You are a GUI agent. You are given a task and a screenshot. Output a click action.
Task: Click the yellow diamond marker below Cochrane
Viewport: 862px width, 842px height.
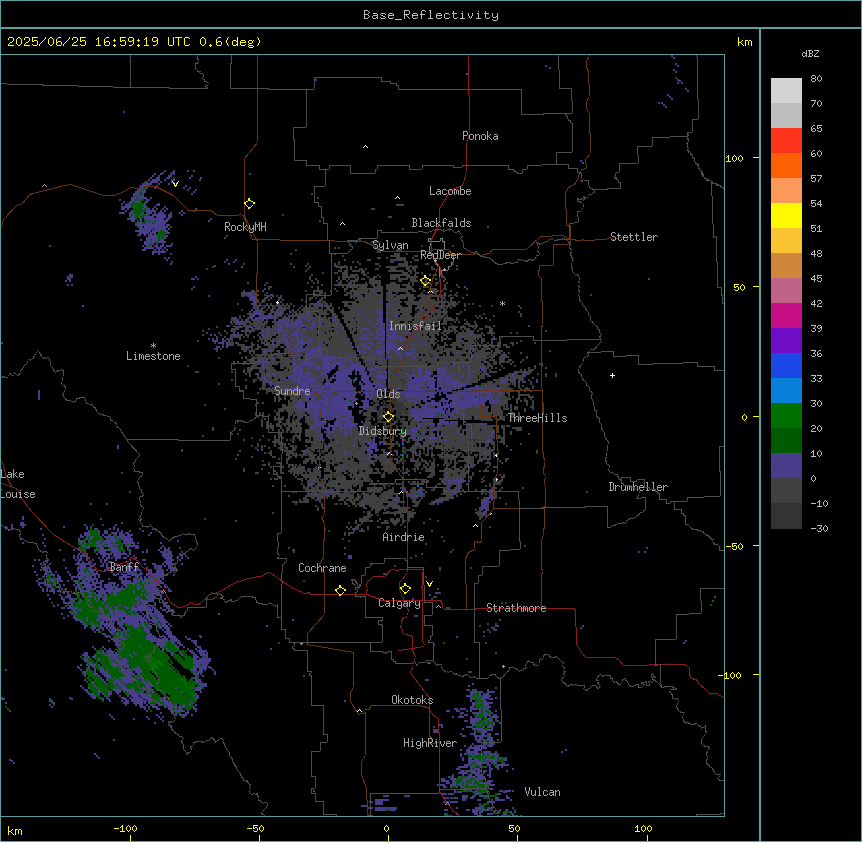click(340, 590)
